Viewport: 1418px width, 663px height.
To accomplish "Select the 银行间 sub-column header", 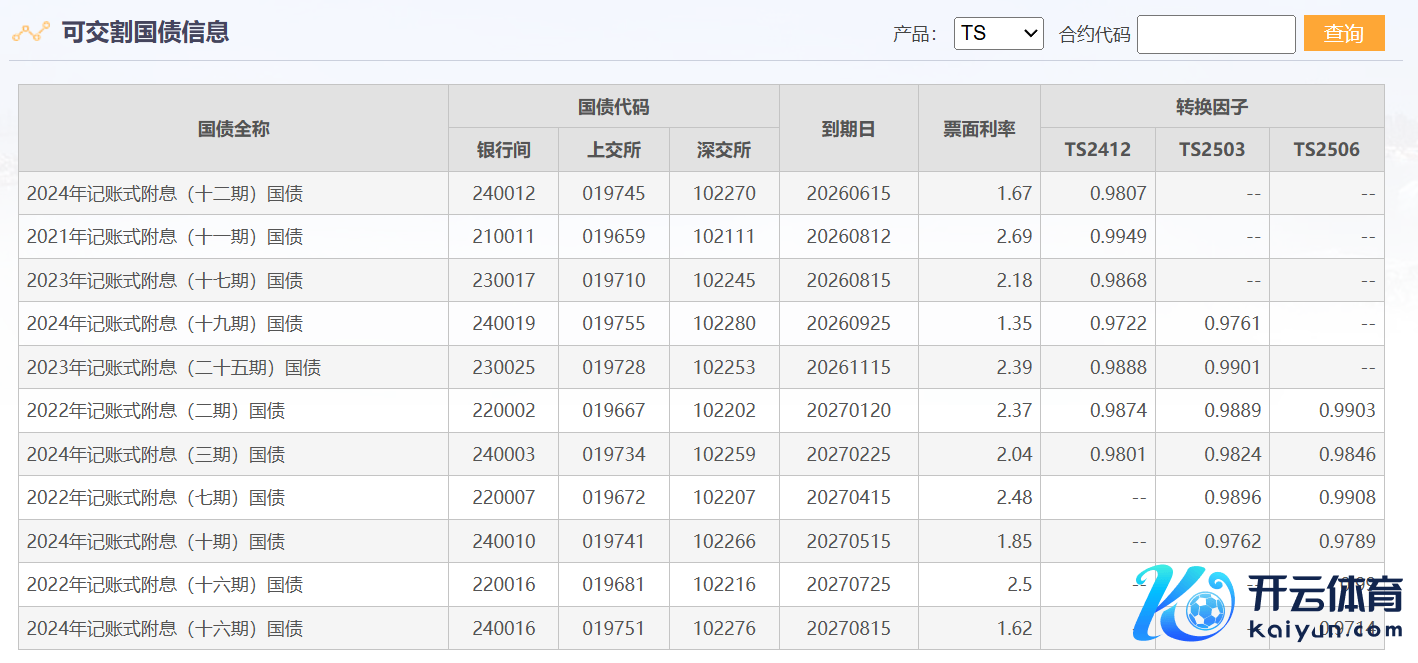I will click(503, 150).
